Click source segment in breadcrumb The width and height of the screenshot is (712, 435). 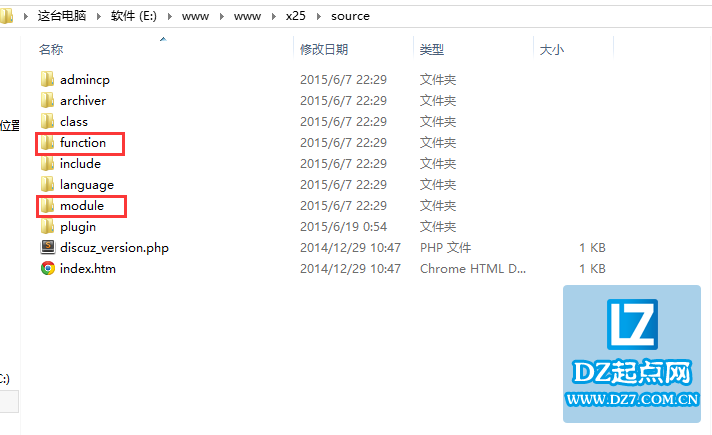350,16
